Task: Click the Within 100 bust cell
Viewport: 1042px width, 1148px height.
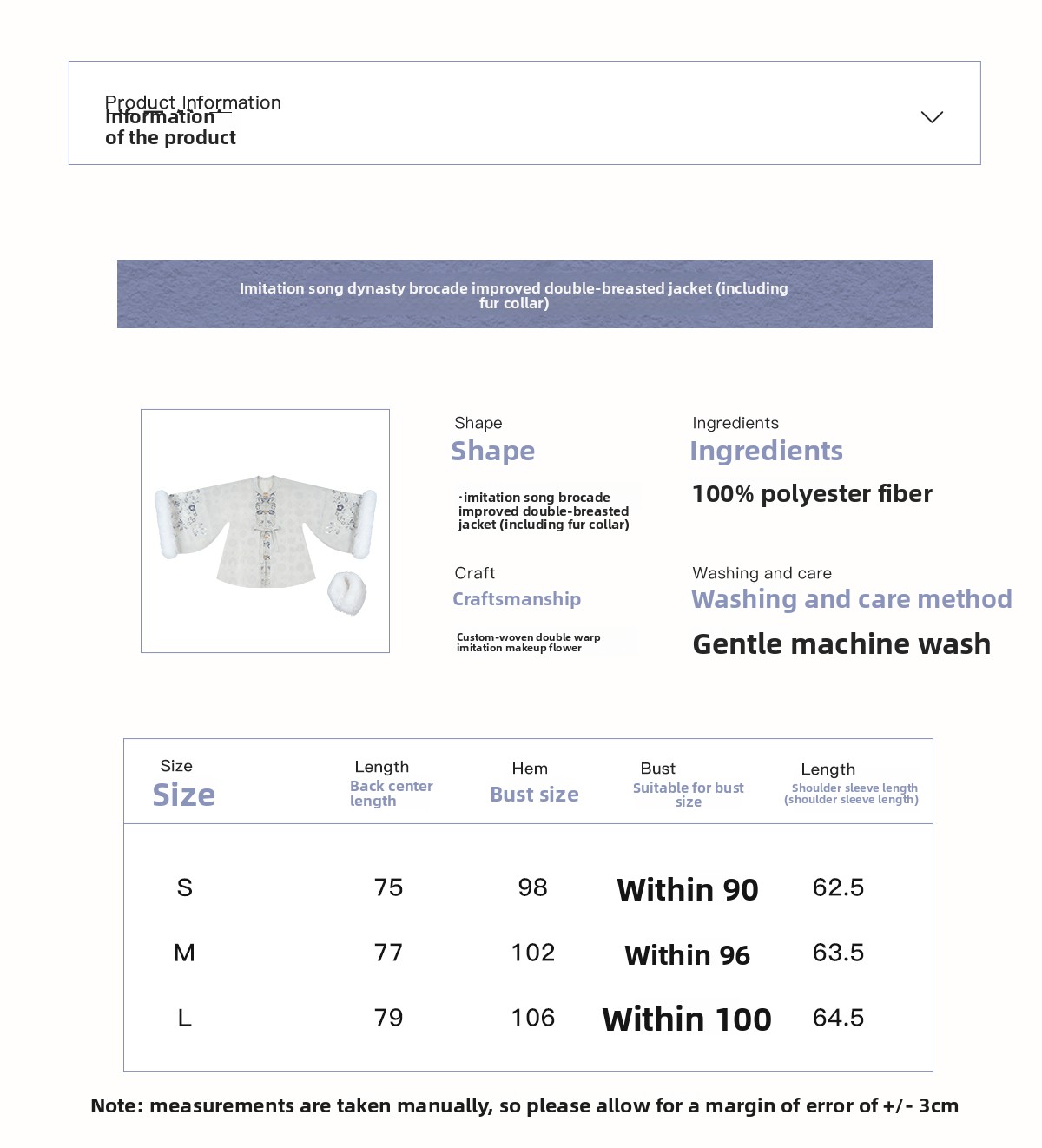Action: pyautogui.click(x=687, y=1019)
